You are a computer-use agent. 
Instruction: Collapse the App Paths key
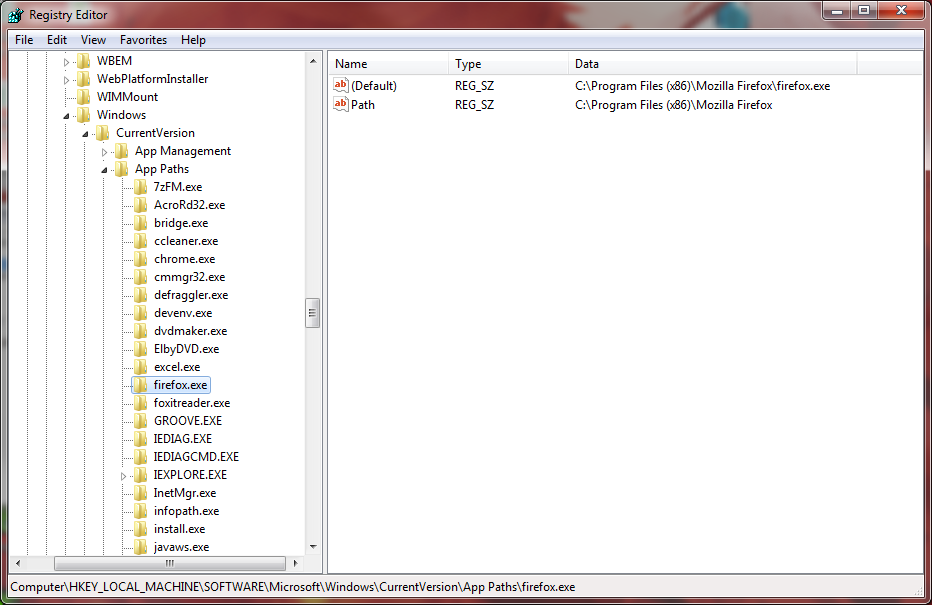click(105, 170)
